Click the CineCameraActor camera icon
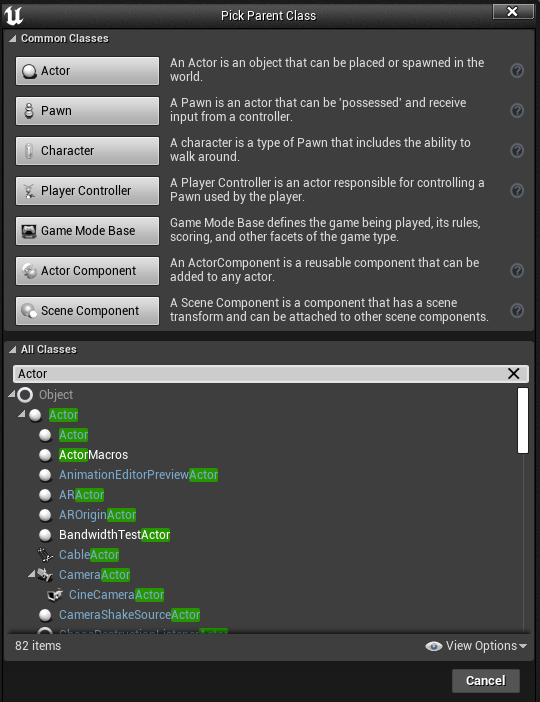Screen dimensions: 540x702 point(55,595)
